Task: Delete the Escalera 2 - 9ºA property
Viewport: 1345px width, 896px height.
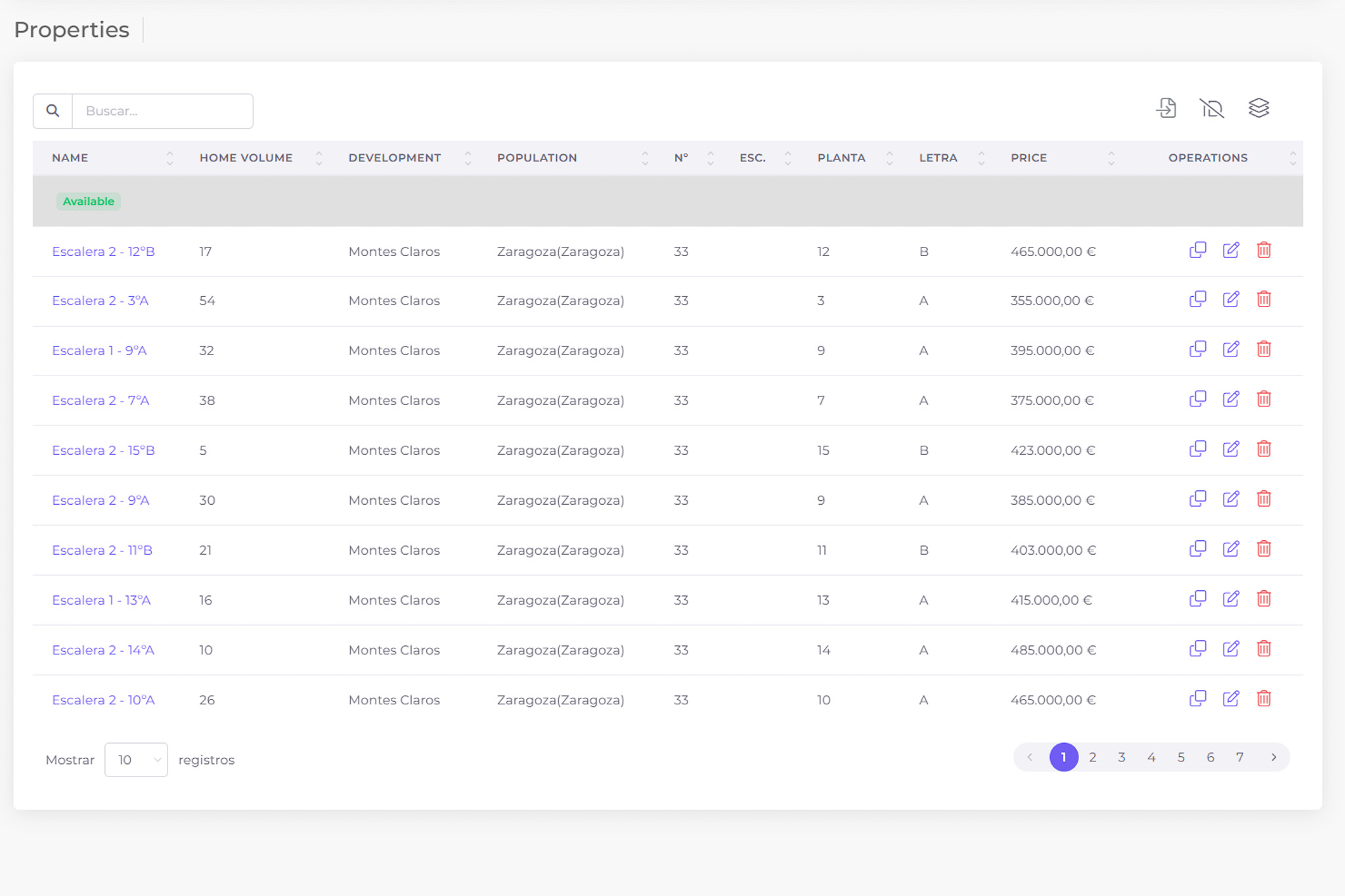Action: [1264, 499]
